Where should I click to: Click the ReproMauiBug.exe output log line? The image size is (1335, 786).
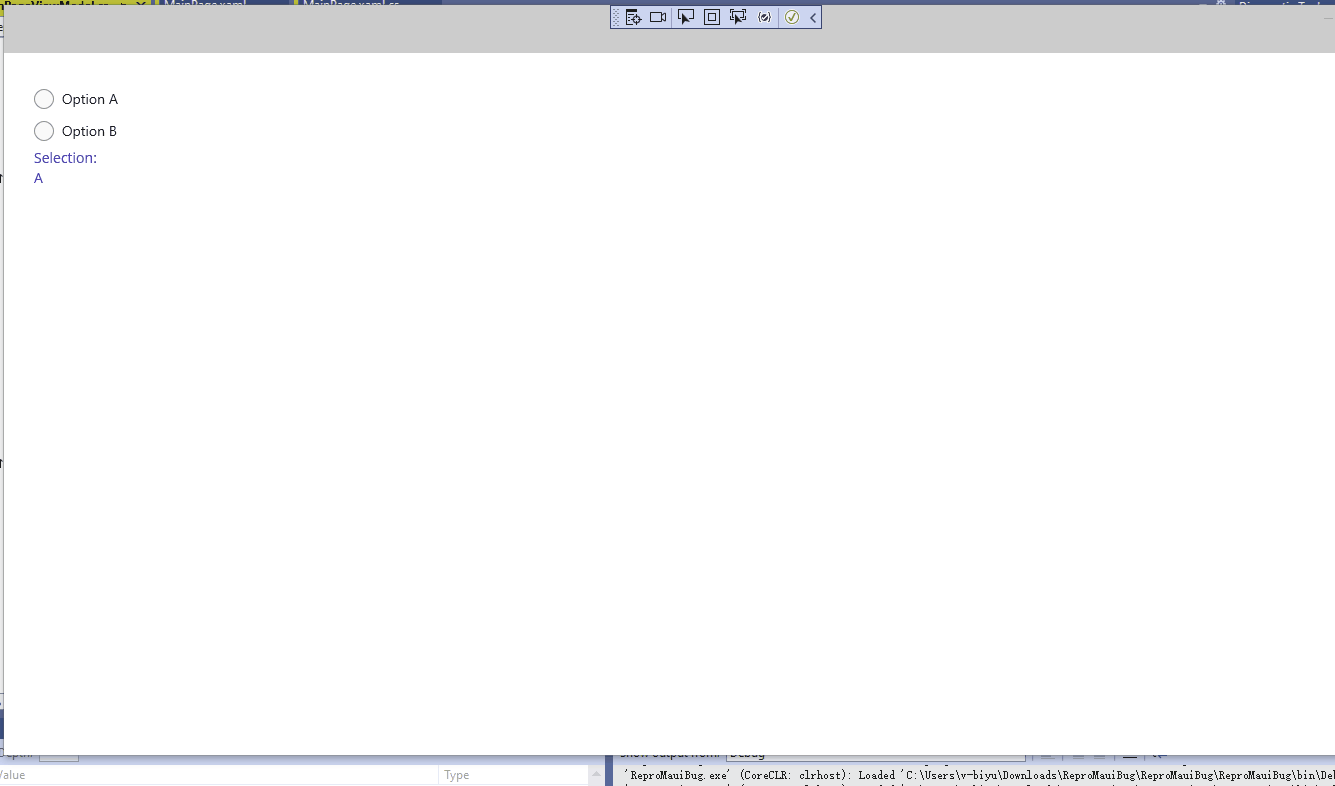pos(900,774)
